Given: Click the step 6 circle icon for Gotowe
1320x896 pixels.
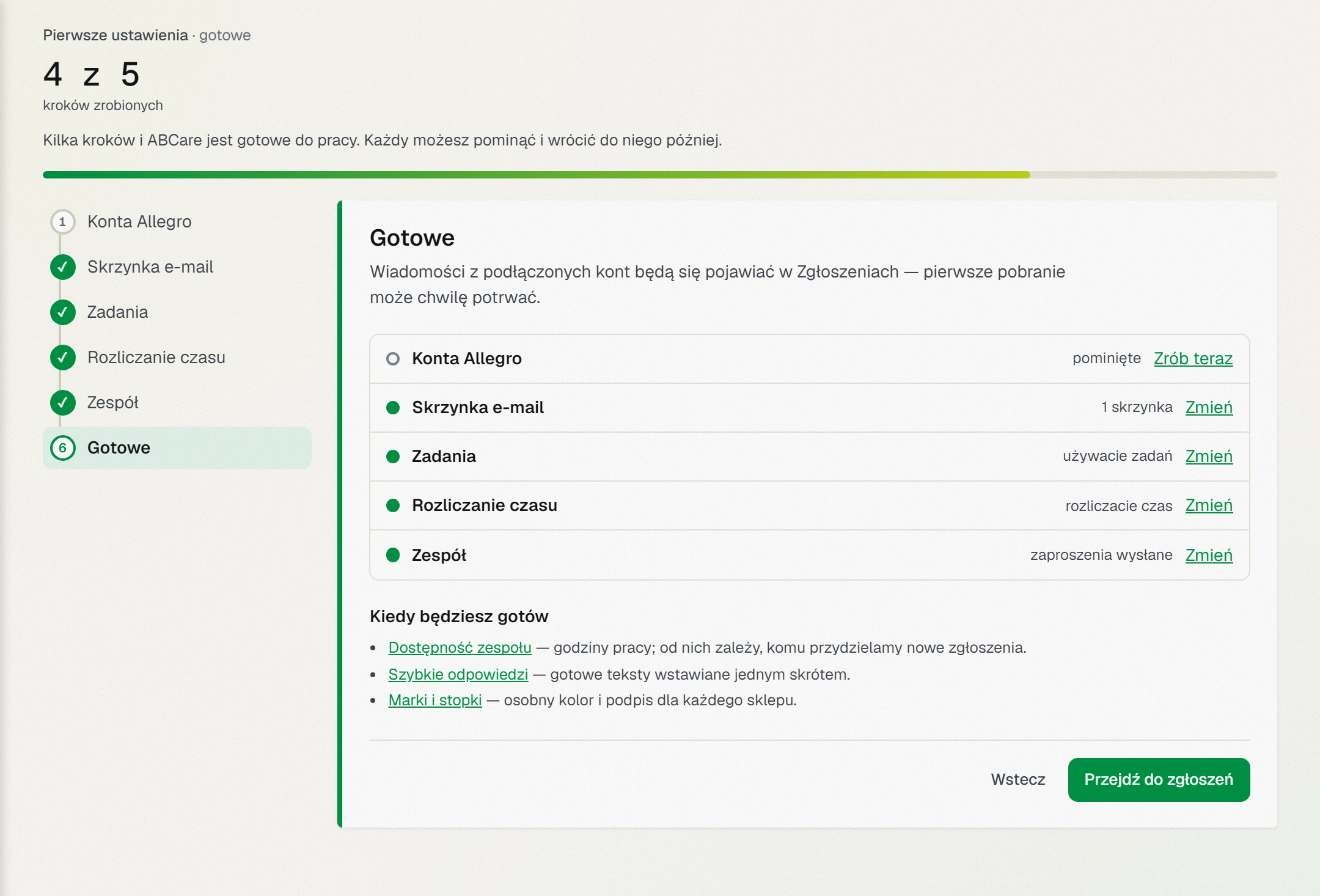Looking at the screenshot, I should [x=62, y=448].
